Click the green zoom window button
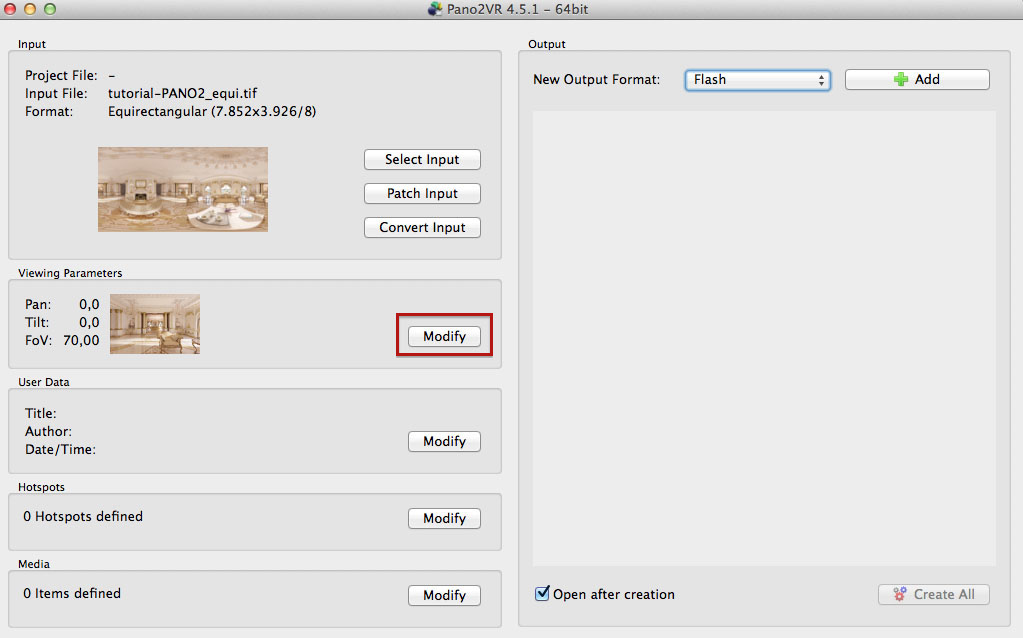1023x638 pixels. pyautogui.click(x=50, y=9)
